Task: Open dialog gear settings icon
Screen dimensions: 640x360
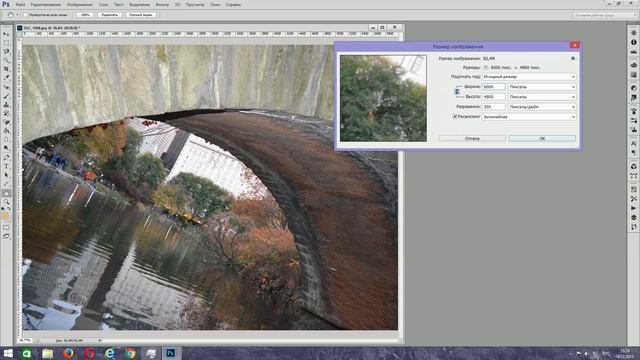Action: 573,58
